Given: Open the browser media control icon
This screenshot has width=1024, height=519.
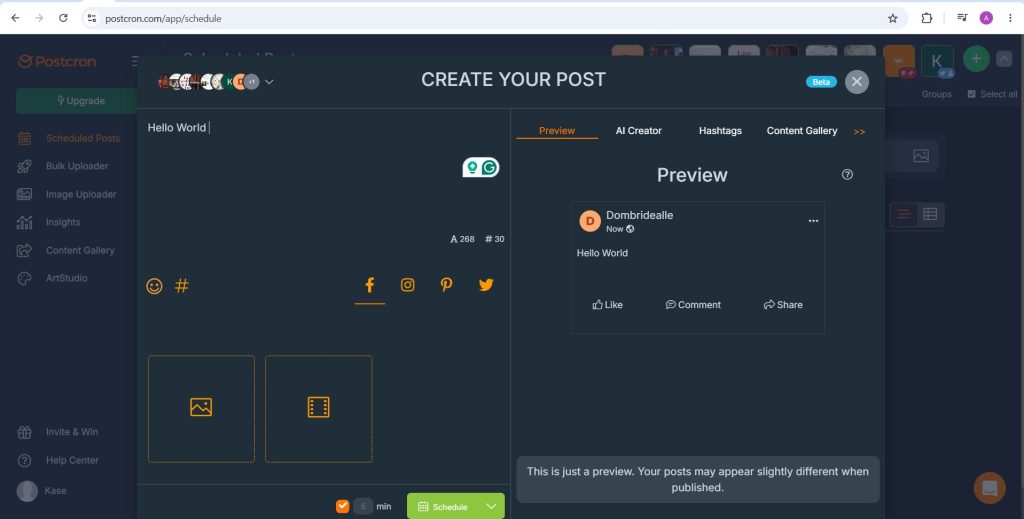Looking at the screenshot, I should click(962, 18).
